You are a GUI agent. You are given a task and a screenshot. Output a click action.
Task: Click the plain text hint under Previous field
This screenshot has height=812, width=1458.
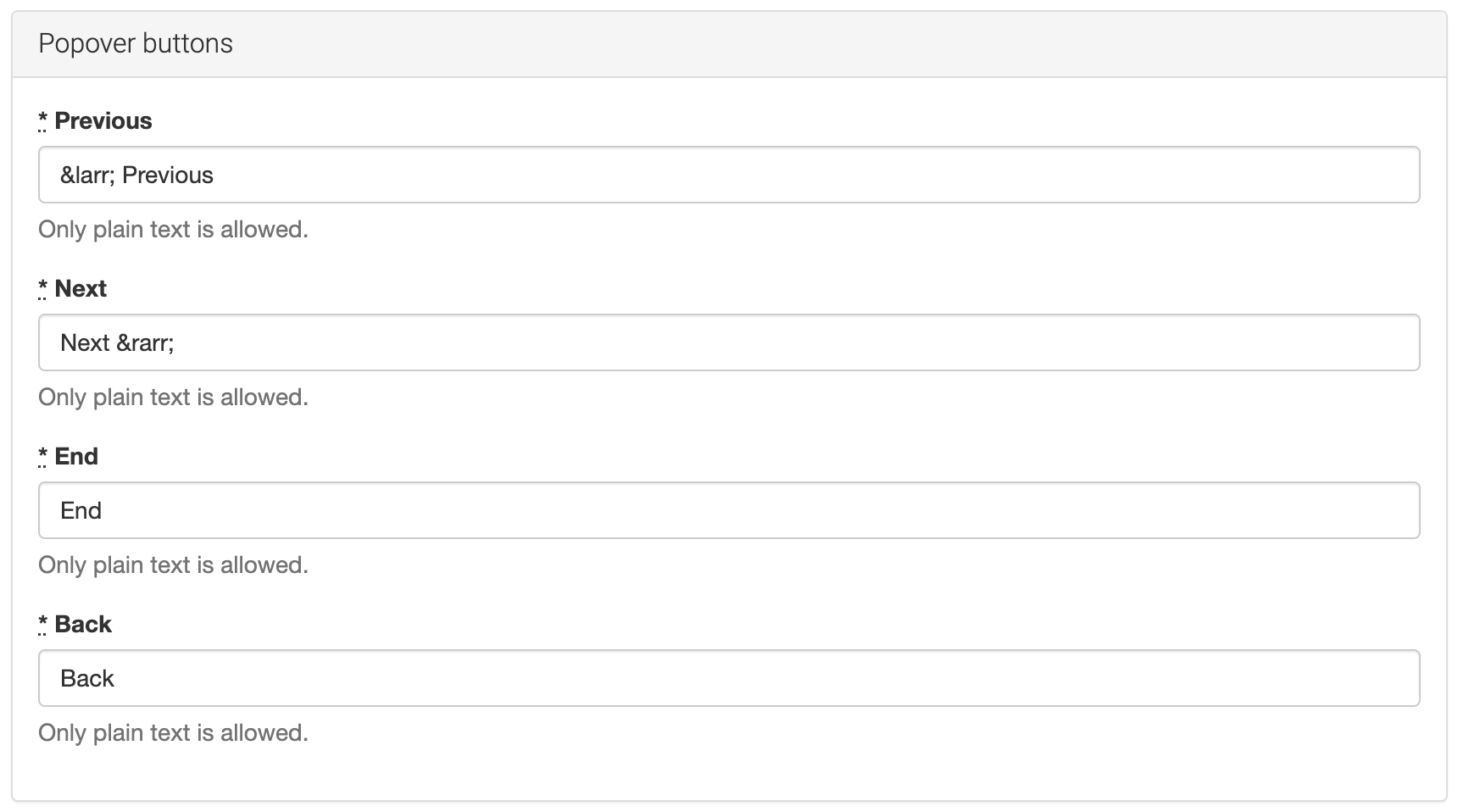coord(173,230)
